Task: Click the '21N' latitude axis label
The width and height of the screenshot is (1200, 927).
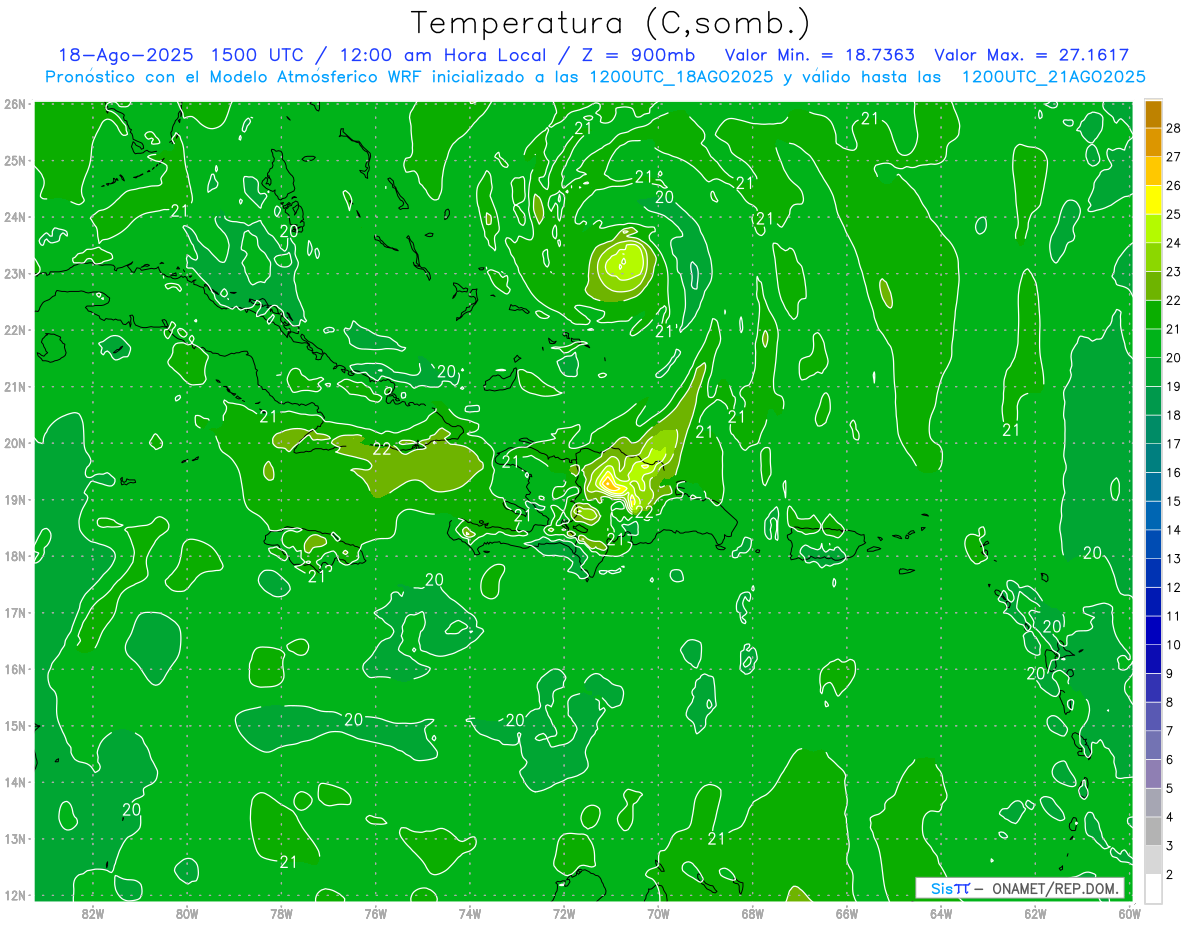Action: point(14,387)
